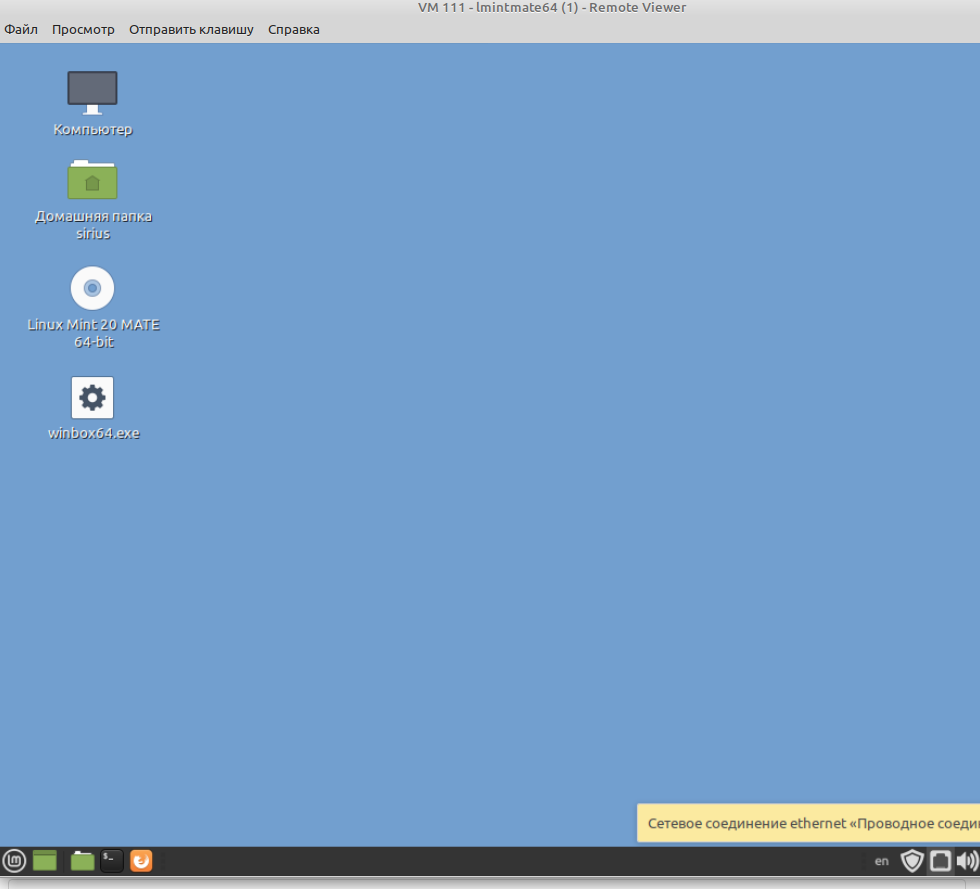Open the Отправить клавишу menu
The height and width of the screenshot is (889, 980).
coord(191,29)
